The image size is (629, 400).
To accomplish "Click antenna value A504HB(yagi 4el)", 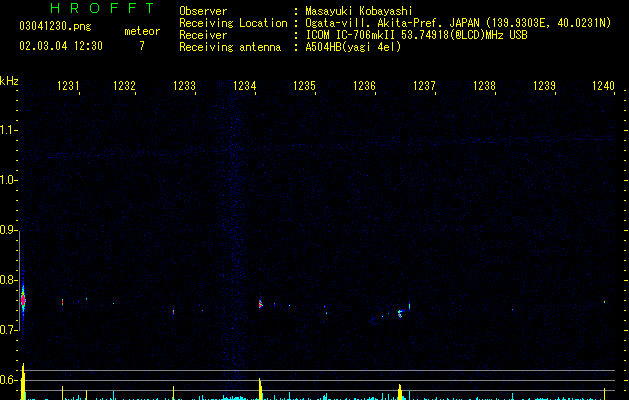I will pos(353,47).
